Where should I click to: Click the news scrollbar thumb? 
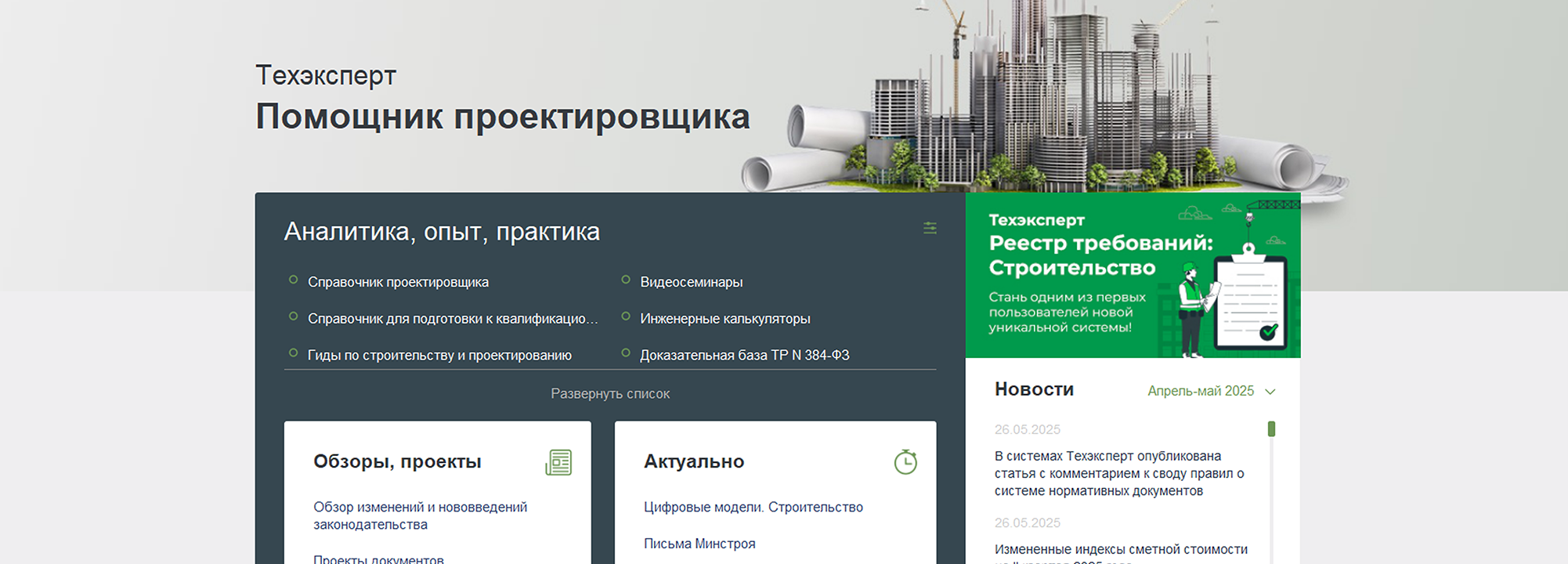coord(1271,429)
